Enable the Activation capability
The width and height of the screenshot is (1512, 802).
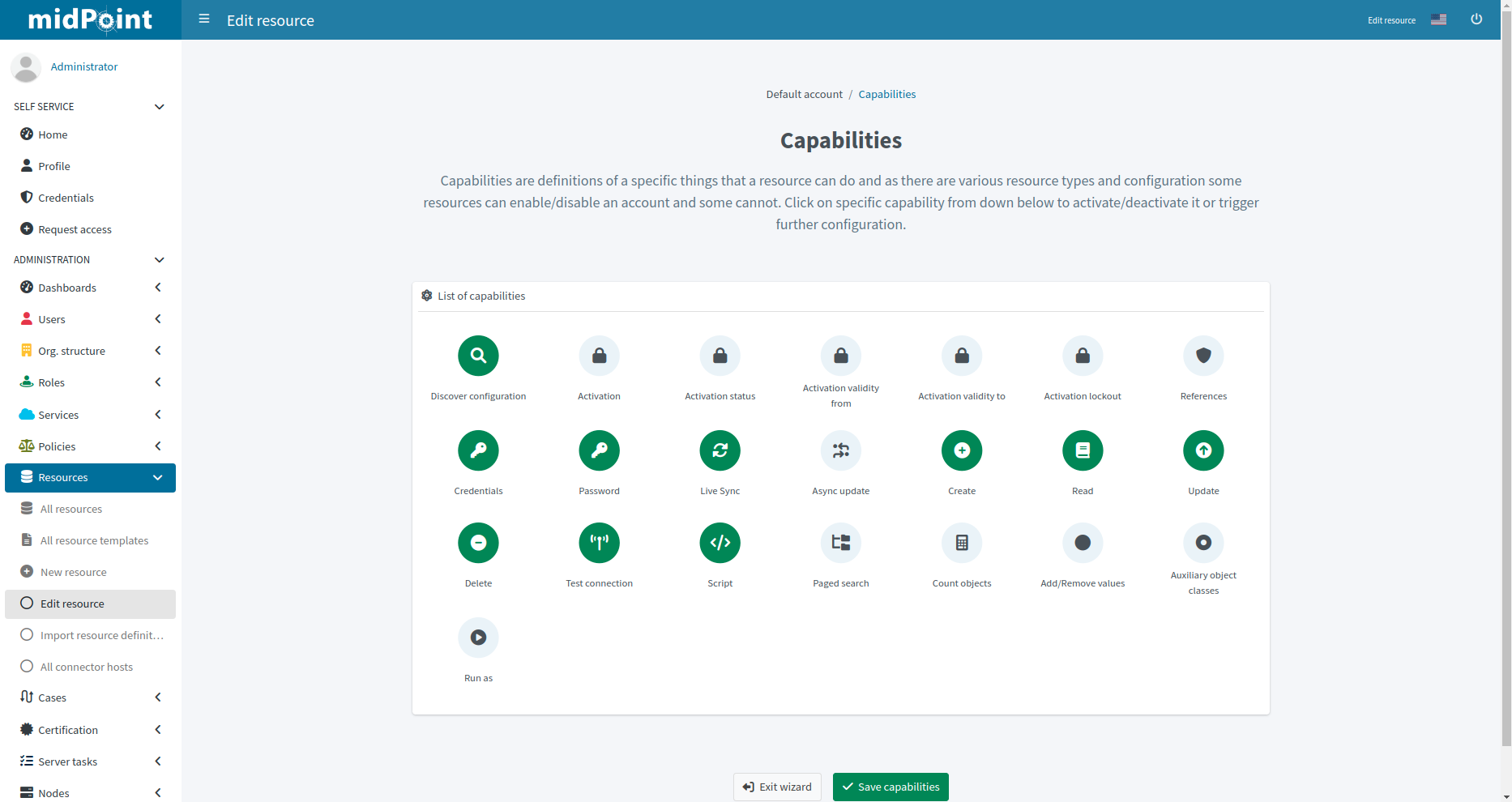[x=599, y=356]
